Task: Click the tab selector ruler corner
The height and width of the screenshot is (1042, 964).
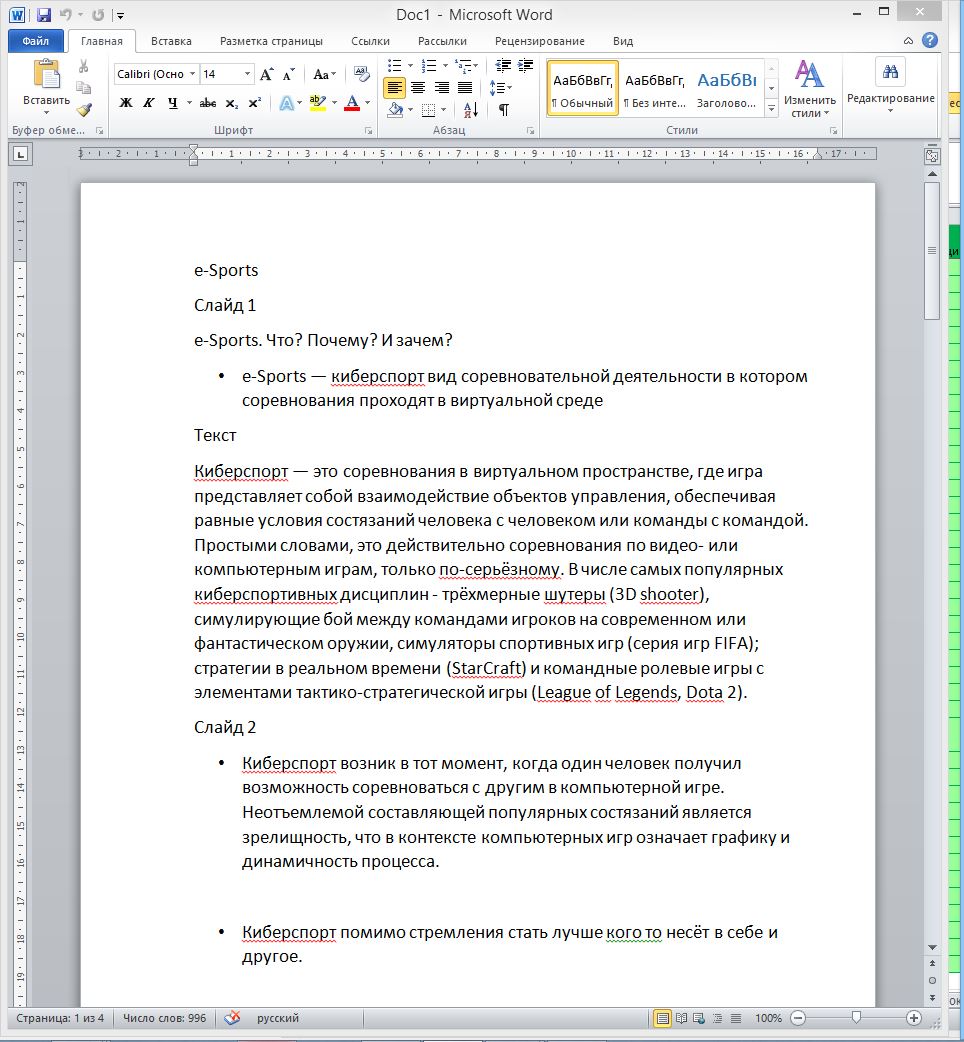Action: click(21, 154)
